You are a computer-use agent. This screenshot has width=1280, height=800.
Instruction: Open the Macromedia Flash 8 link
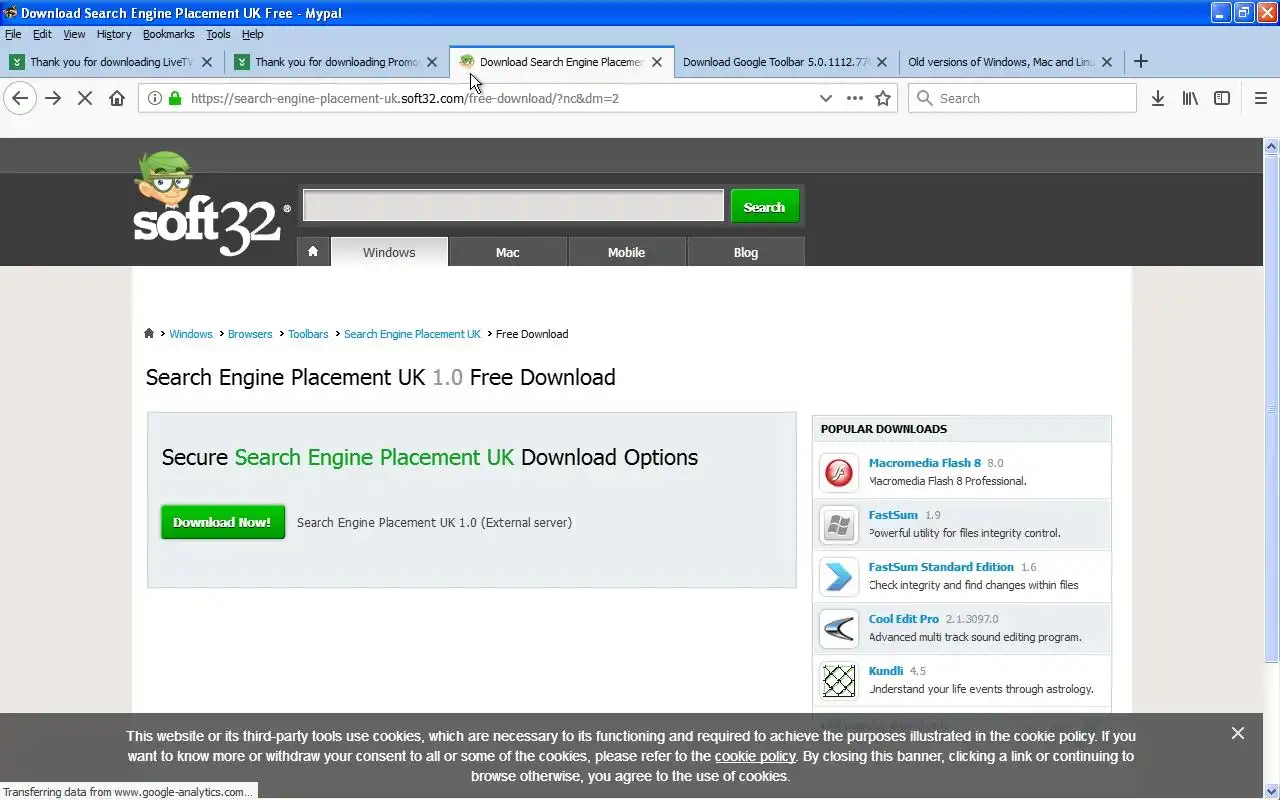[x=925, y=463]
